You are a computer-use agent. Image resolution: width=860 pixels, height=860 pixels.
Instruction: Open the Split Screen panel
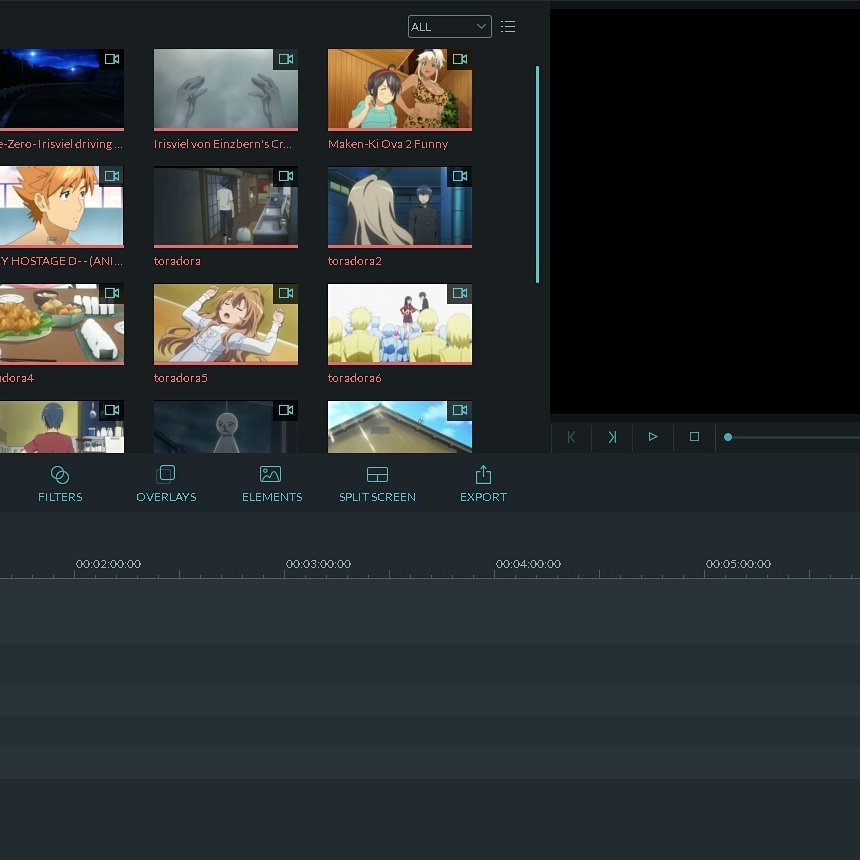tap(377, 484)
